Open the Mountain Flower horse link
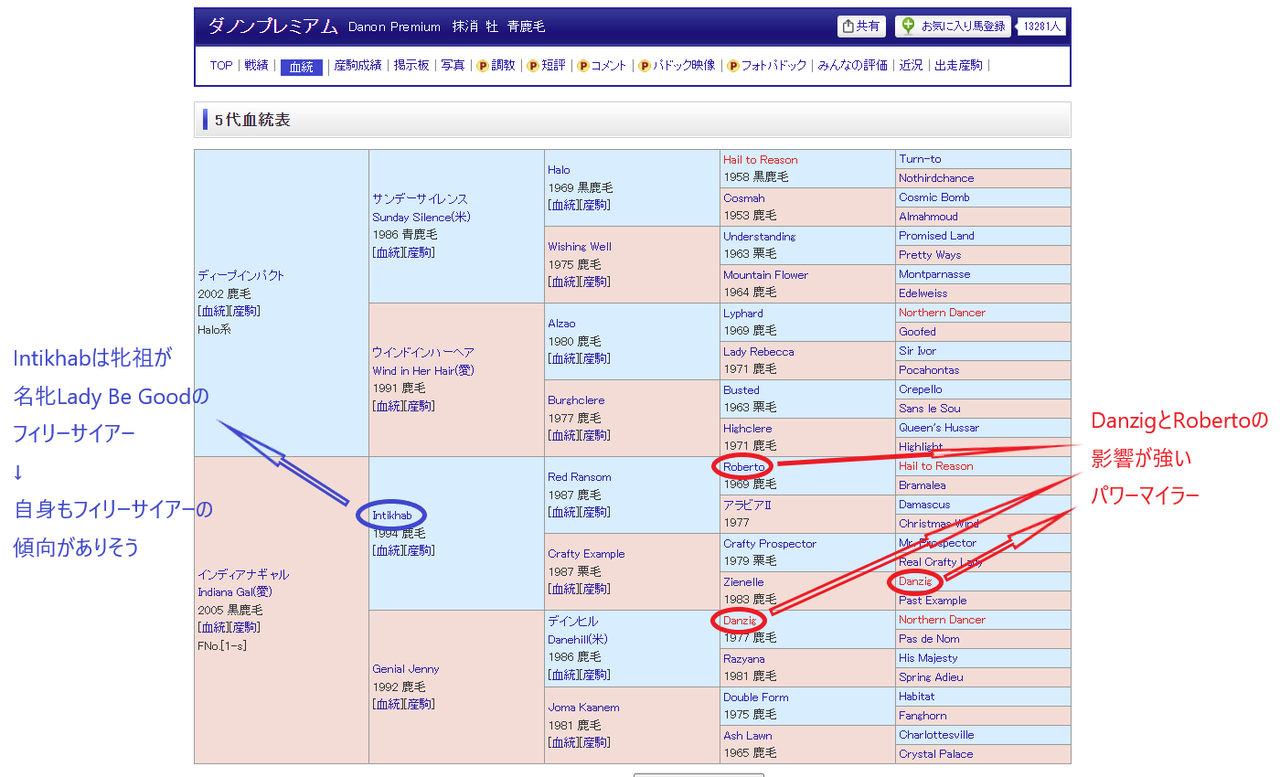 pyautogui.click(x=766, y=275)
